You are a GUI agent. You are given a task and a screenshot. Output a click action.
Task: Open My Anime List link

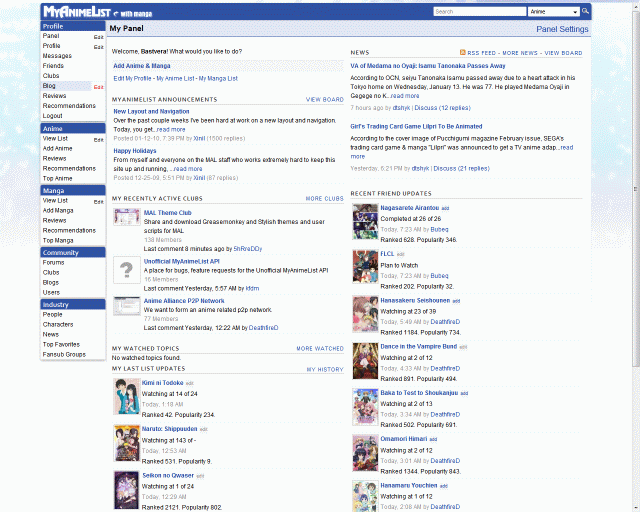pos(176,78)
